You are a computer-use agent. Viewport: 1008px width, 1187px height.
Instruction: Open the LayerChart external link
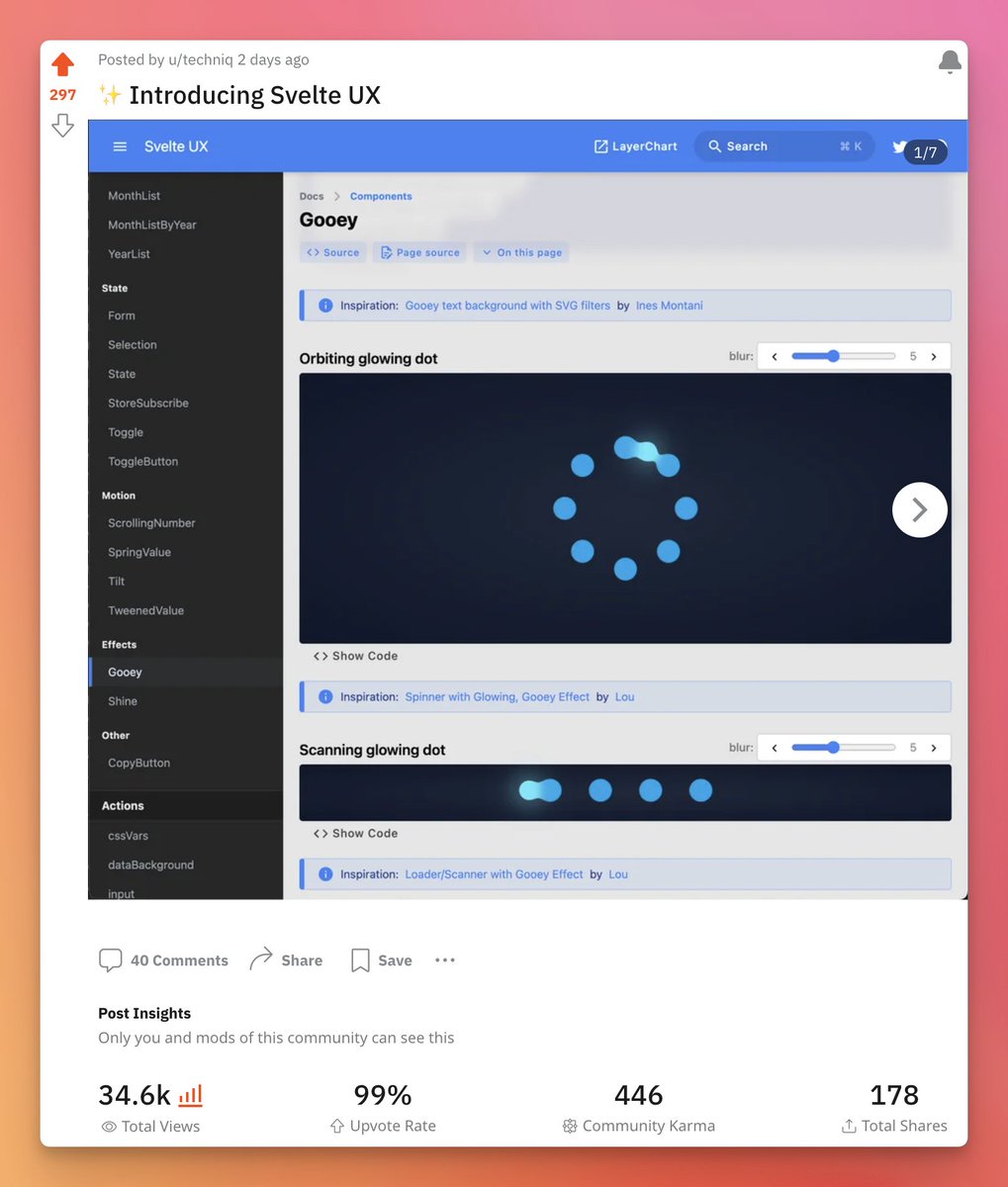(x=635, y=146)
